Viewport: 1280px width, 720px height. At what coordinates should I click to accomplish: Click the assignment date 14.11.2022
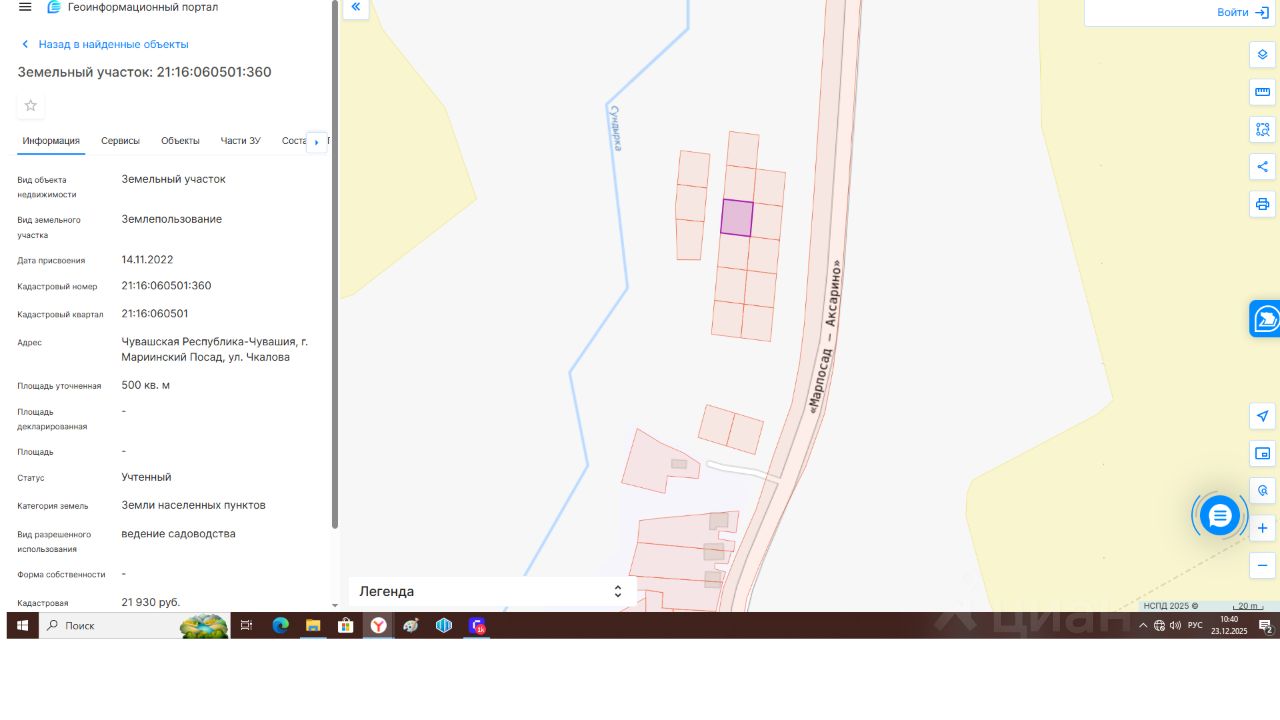coord(147,260)
